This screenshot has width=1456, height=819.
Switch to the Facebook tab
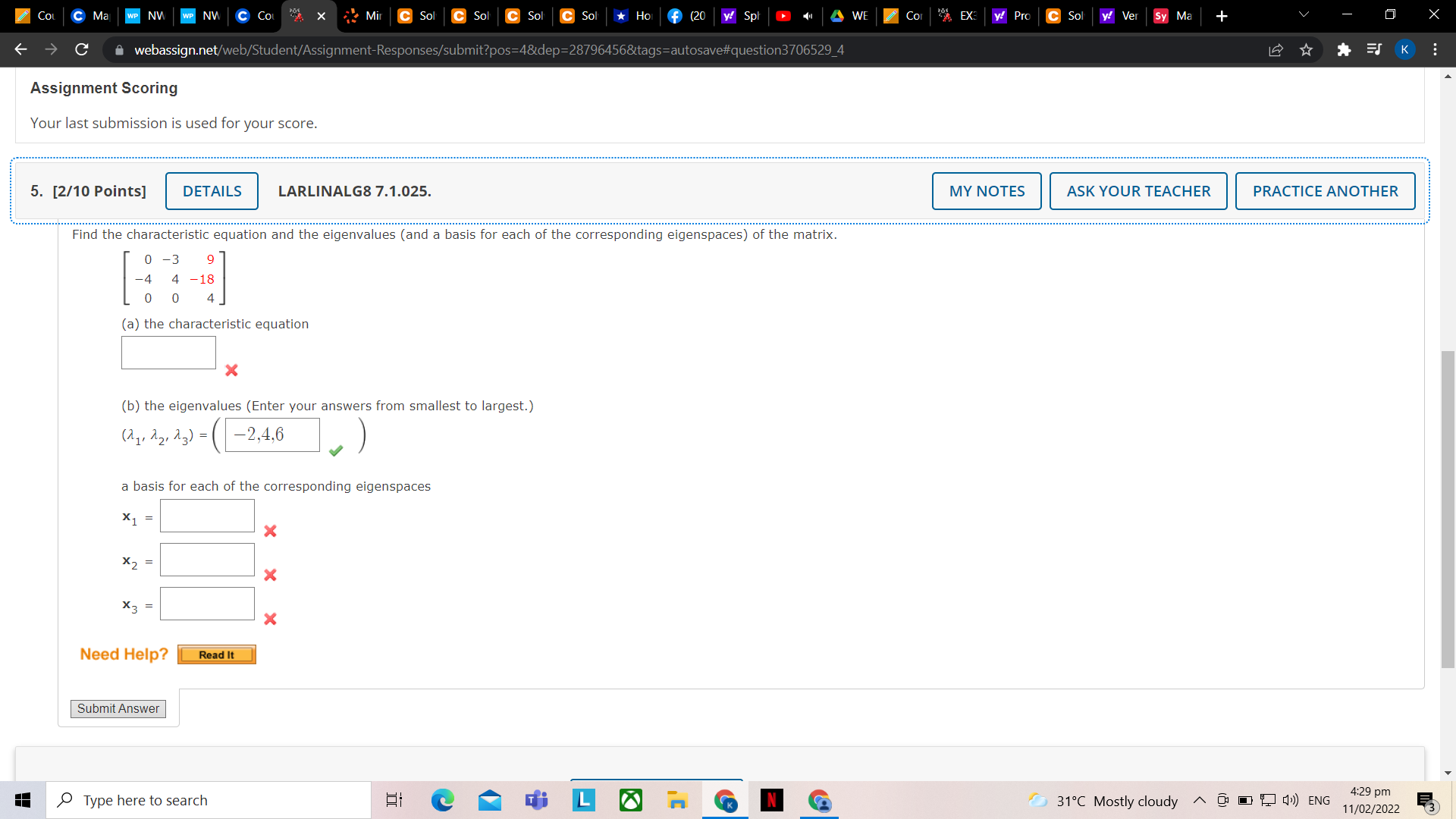coord(686,16)
